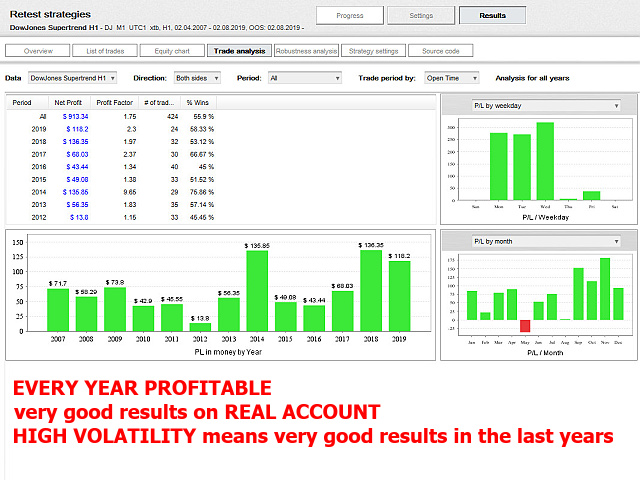The height and width of the screenshot is (480, 640).
Task: Switch to the Results tab
Action: click(x=492, y=16)
